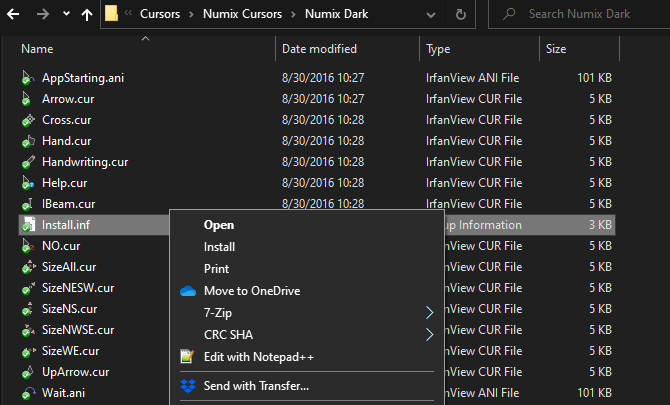
Task: Select the AppStarting.ani file icon
Action: point(28,78)
